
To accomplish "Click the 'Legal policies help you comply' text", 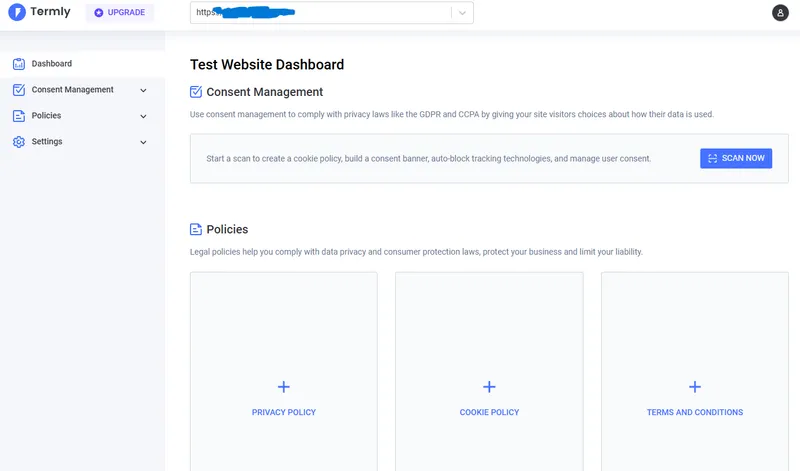I will coord(416,252).
